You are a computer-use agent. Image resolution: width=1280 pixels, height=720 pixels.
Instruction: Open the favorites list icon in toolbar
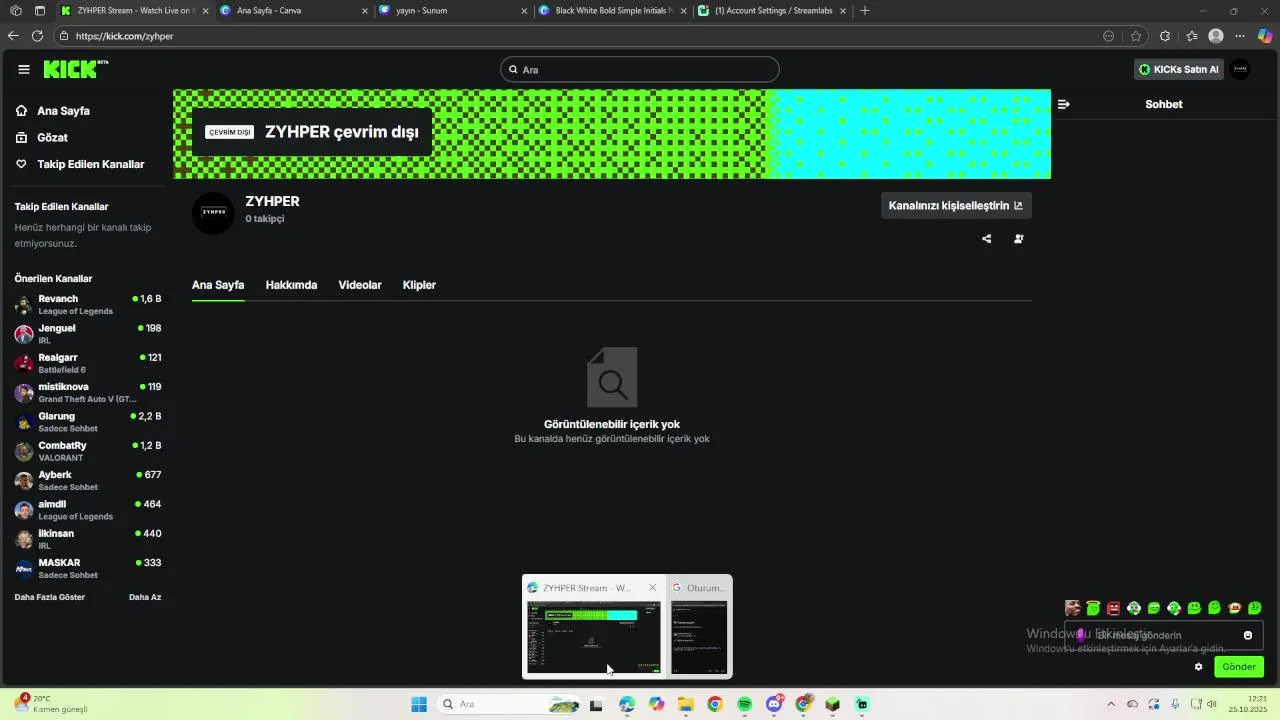coord(1192,36)
